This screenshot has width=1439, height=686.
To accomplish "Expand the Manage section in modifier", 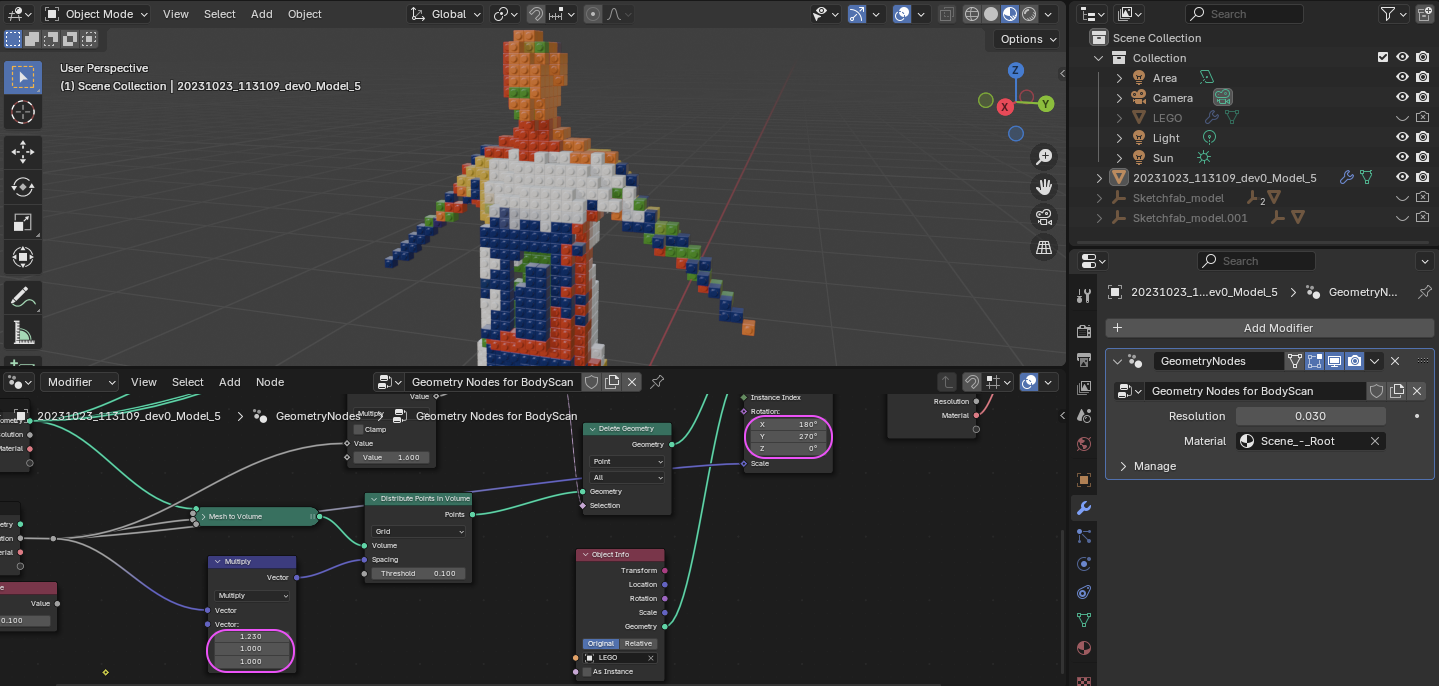I will pyautogui.click(x=1154, y=466).
